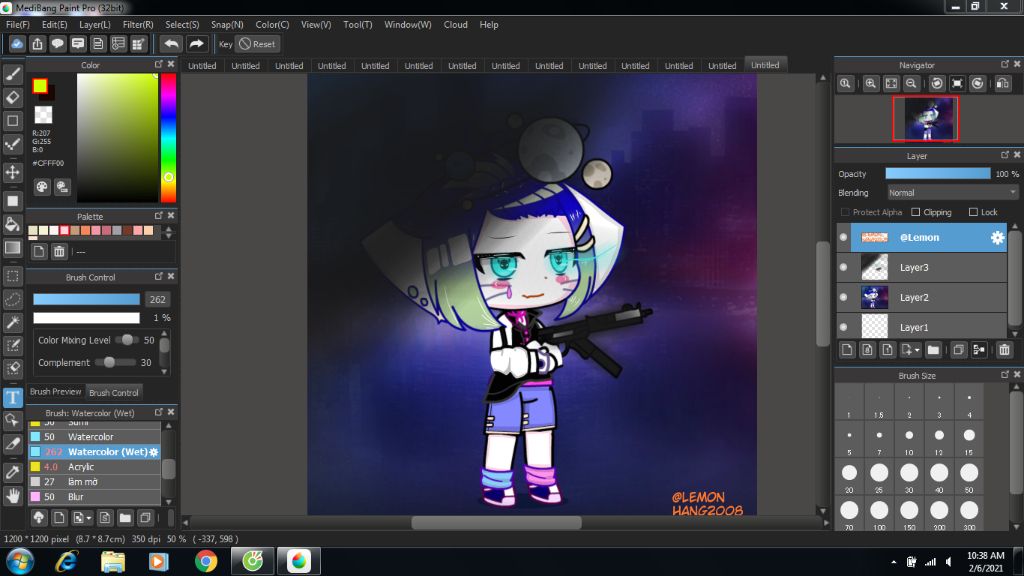This screenshot has width=1024, height=576.
Task: Hide Layer1 visibility dot
Action: (843, 327)
